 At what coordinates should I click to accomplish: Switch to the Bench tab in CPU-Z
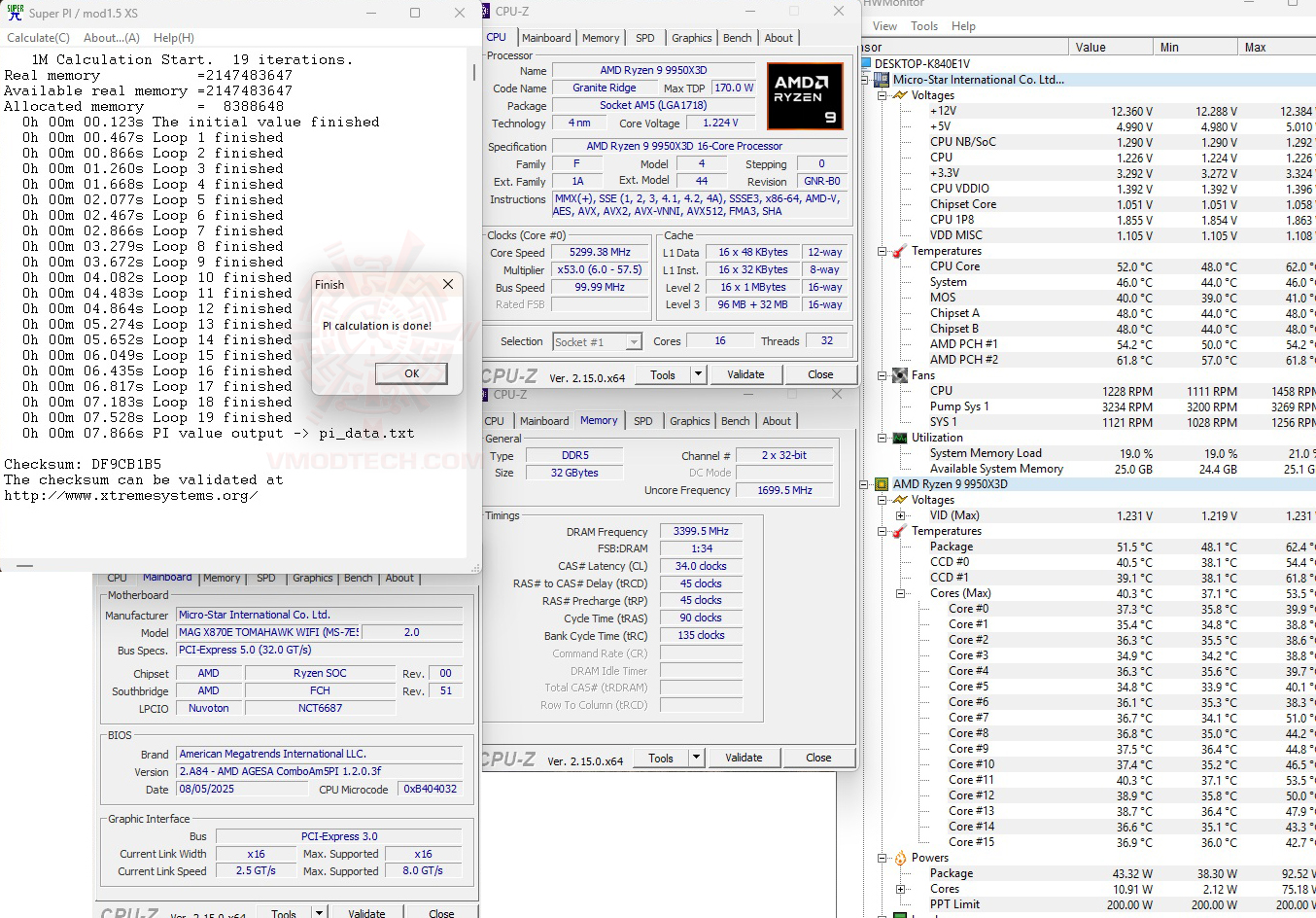(736, 37)
